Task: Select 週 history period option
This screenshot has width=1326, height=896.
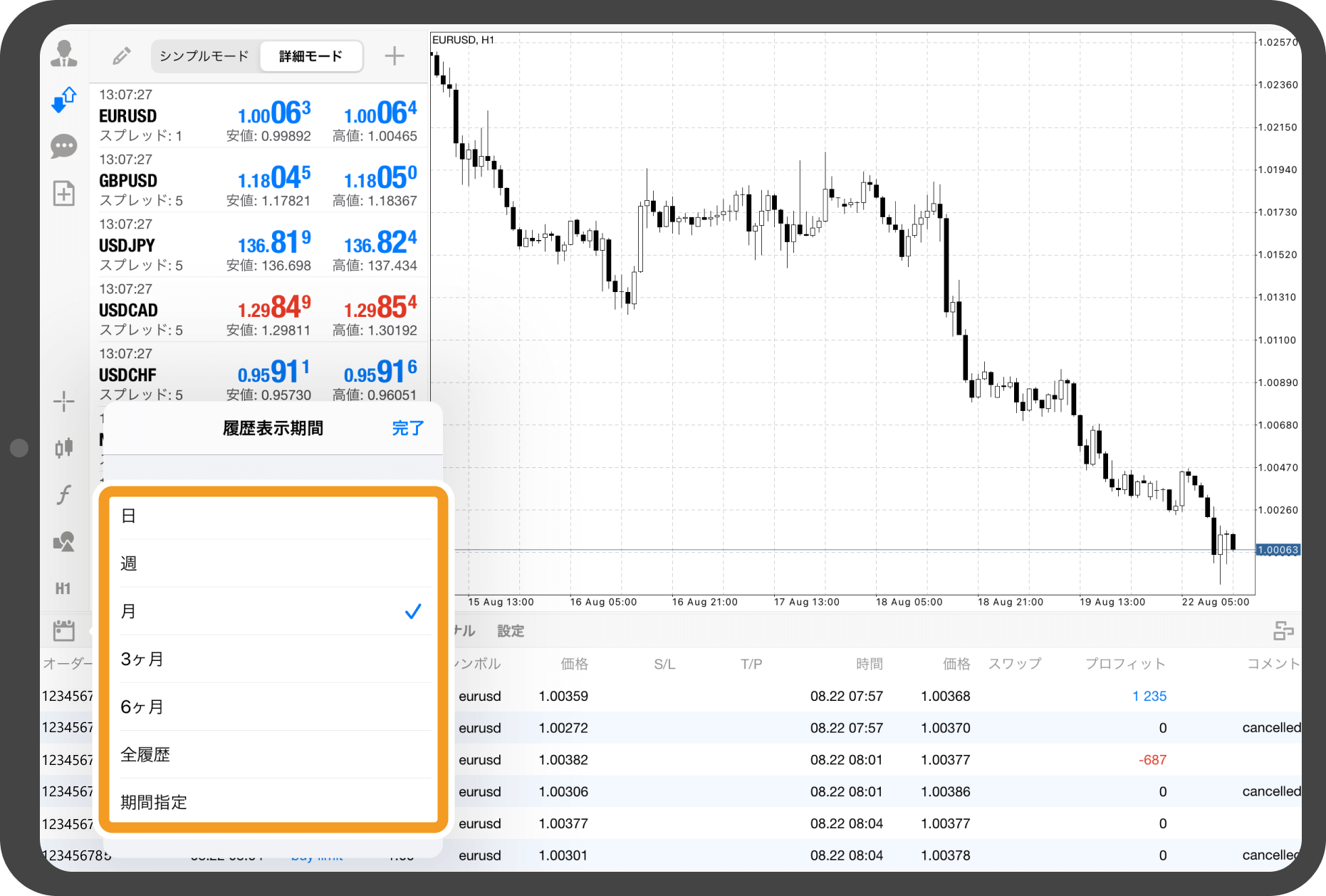Action: click(x=271, y=563)
